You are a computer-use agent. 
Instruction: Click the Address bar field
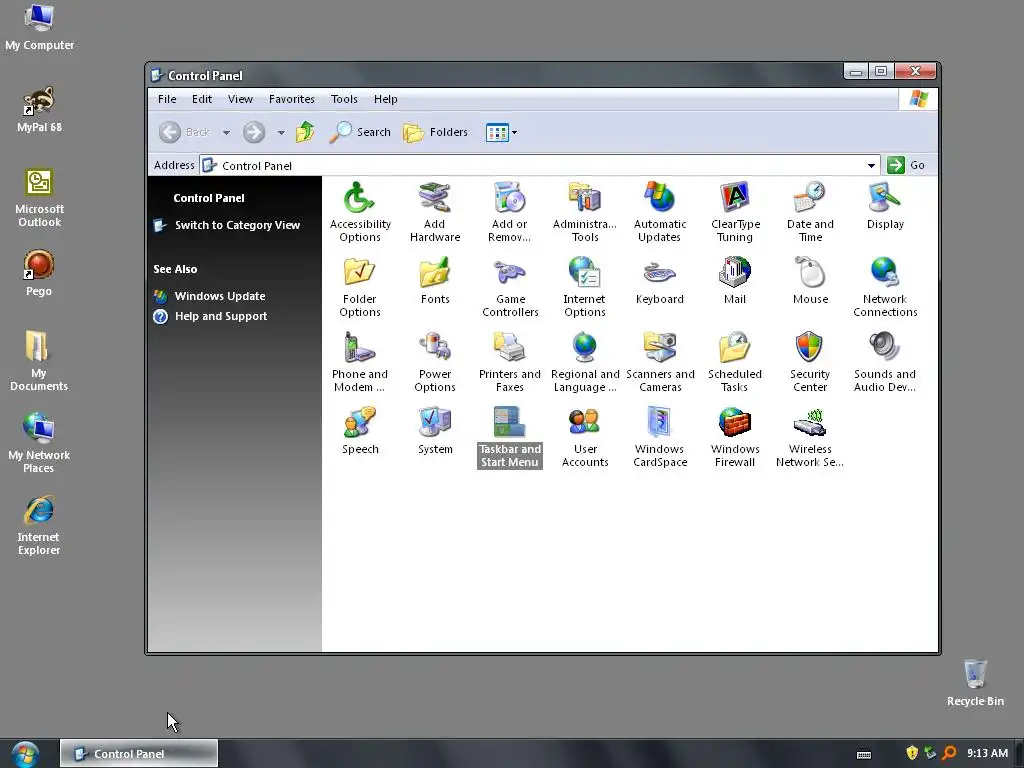click(539, 166)
